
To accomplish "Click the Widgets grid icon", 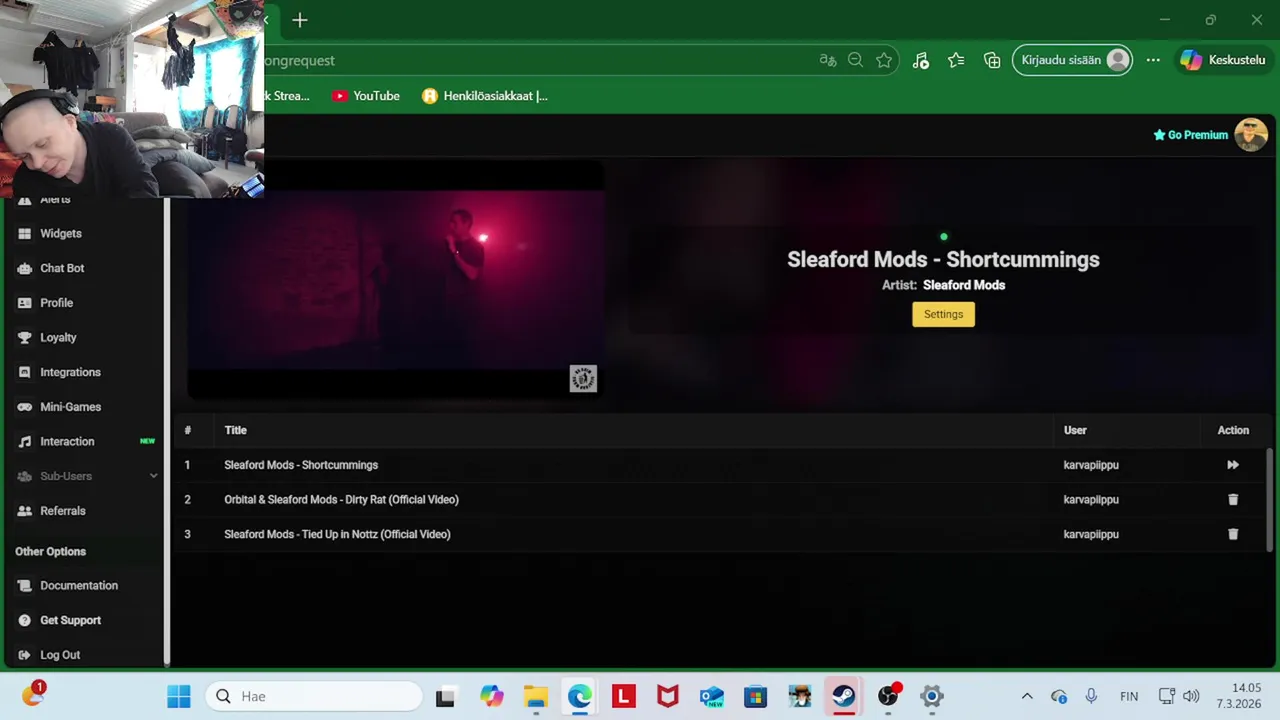I will pyautogui.click(x=25, y=233).
